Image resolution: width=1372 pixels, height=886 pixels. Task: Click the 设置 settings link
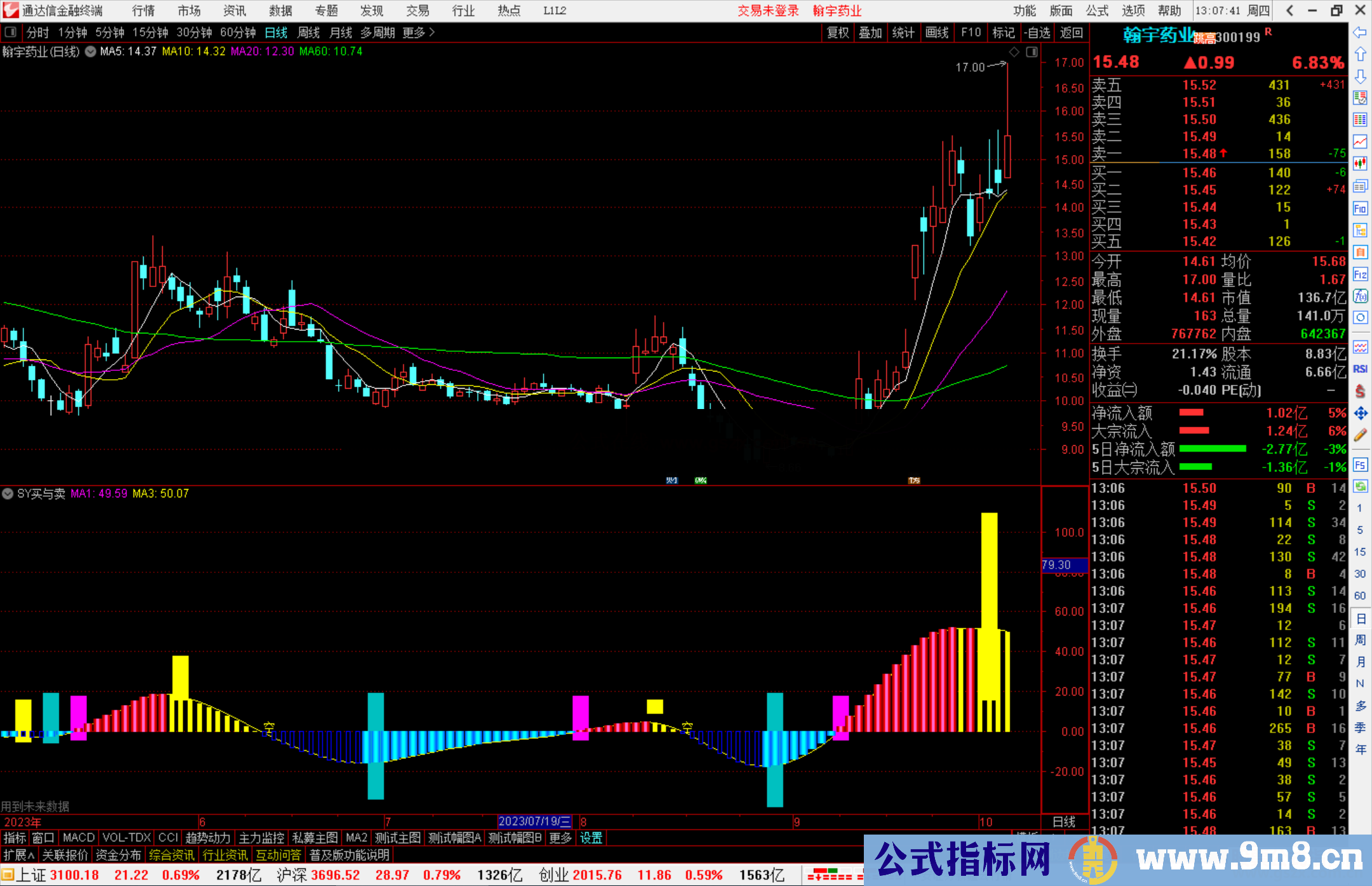pyautogui.click(x=591, y=838)
